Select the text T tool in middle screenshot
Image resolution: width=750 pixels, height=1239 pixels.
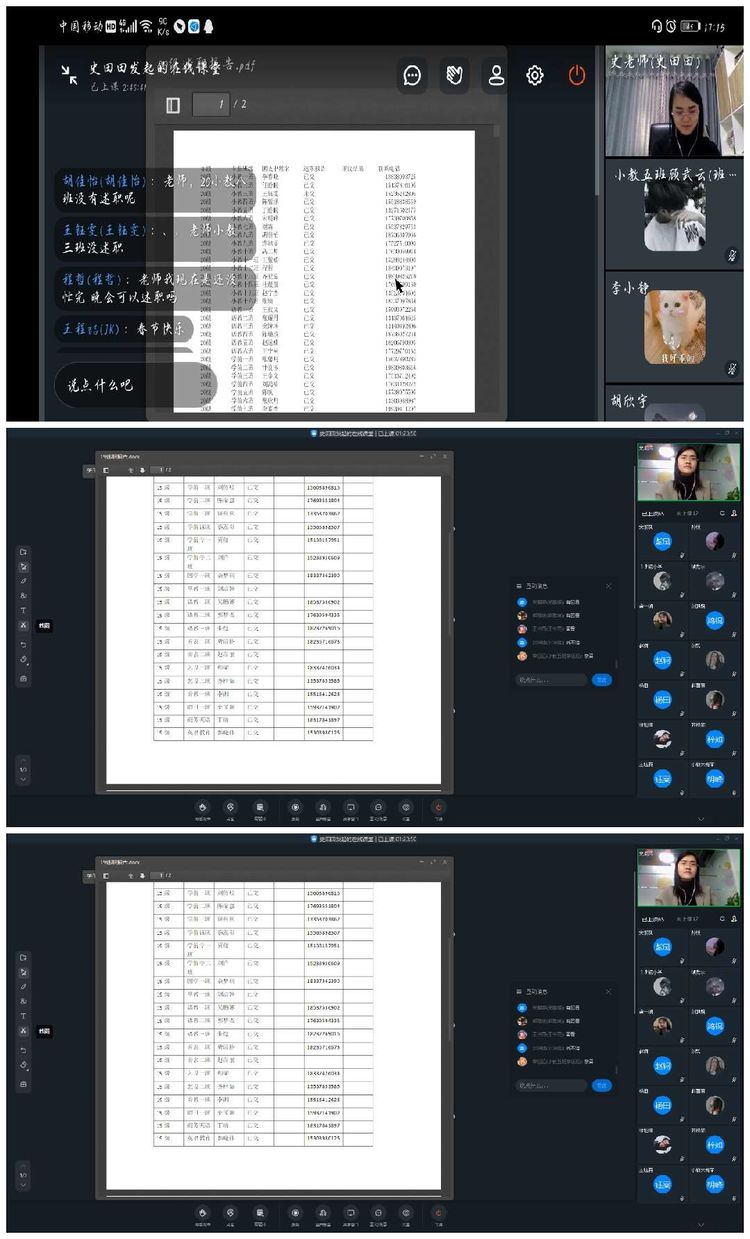point(23,610)
